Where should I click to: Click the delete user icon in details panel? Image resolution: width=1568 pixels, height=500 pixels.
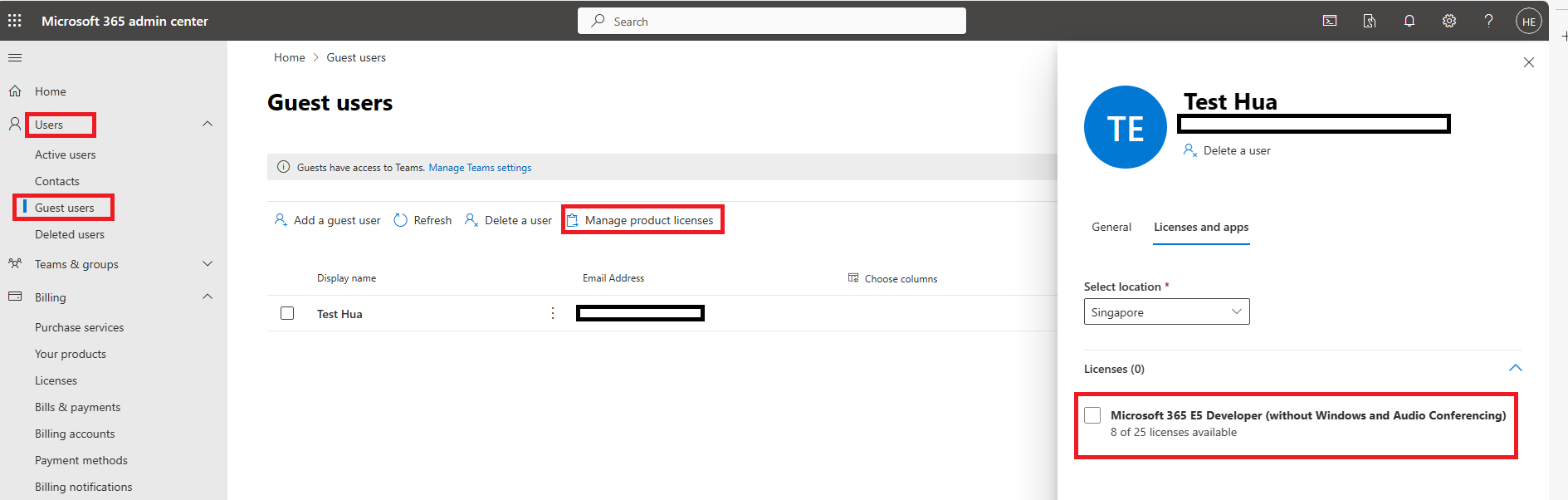(x=1190, y=150)
